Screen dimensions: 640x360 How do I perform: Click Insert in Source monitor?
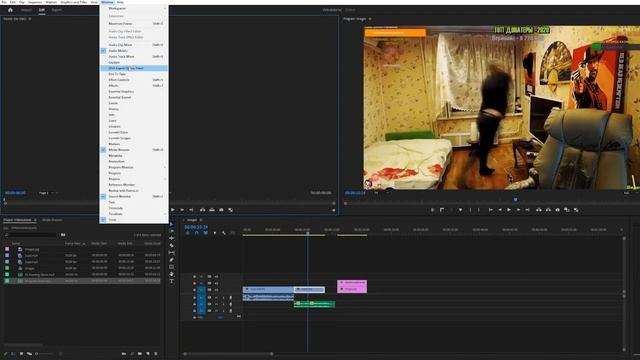click(202, 210)
